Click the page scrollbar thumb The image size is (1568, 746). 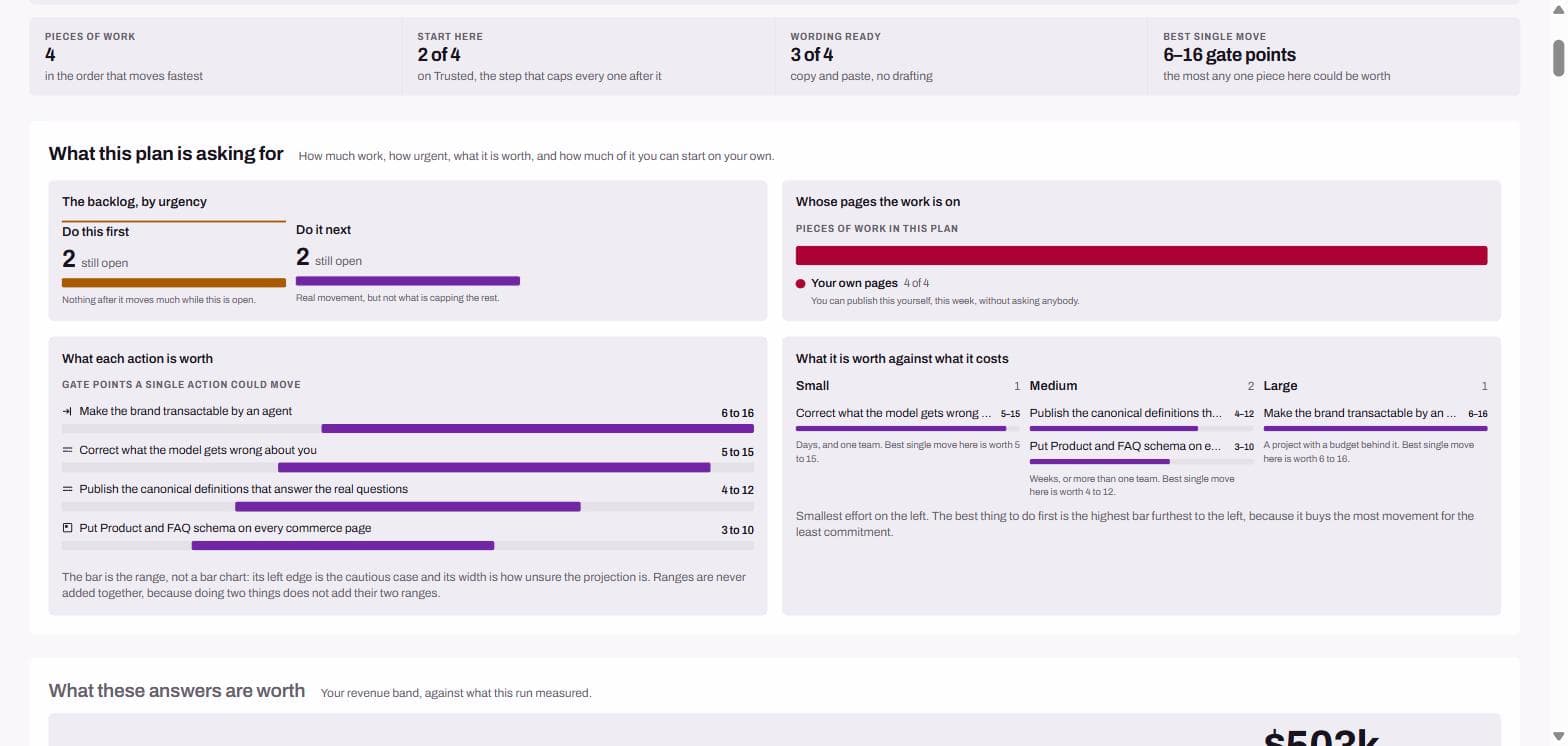(1557, 57)
